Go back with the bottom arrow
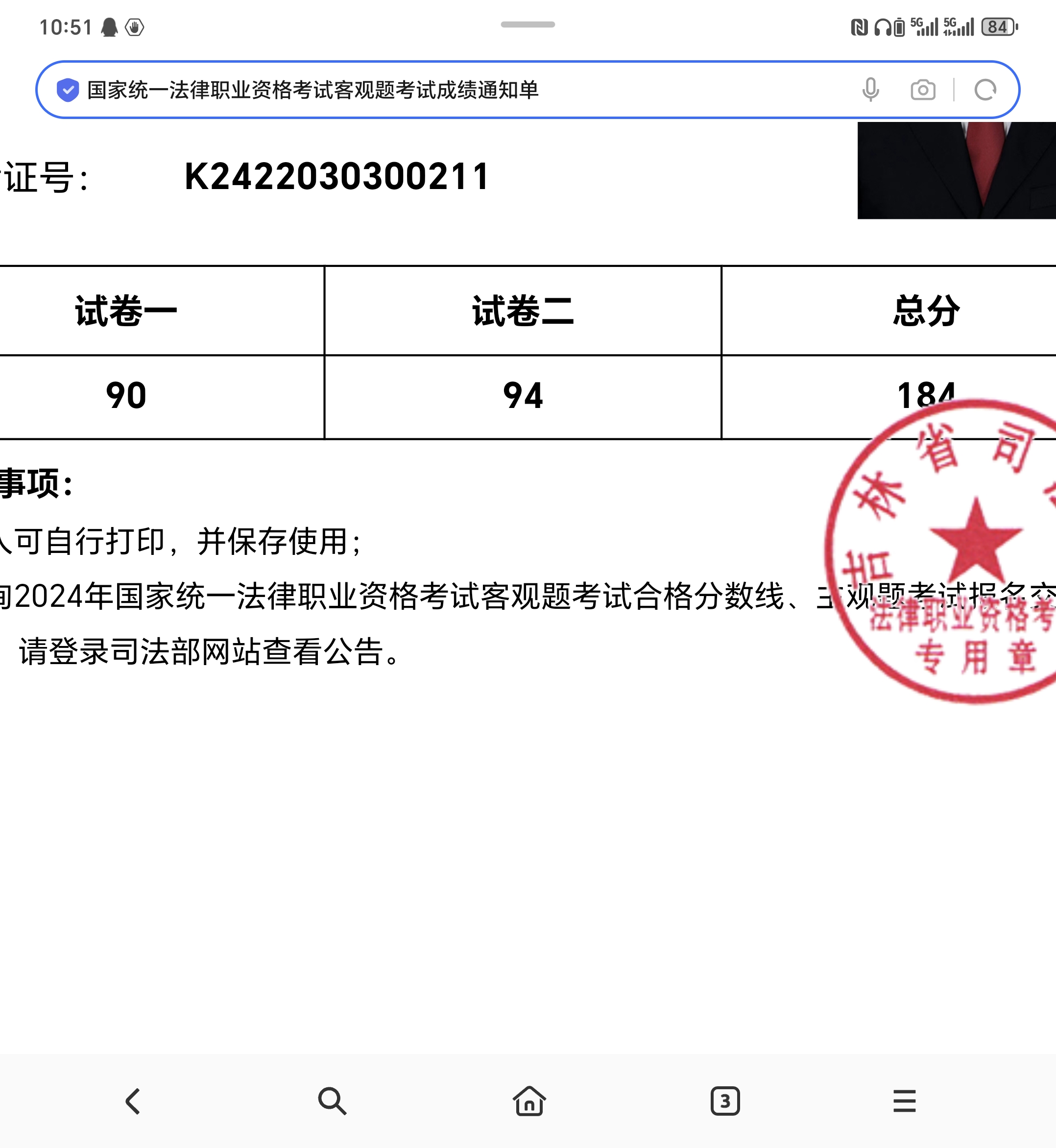This screenshot has height=1148, width=1056. pyautogui.click(x=133, y=1101)
